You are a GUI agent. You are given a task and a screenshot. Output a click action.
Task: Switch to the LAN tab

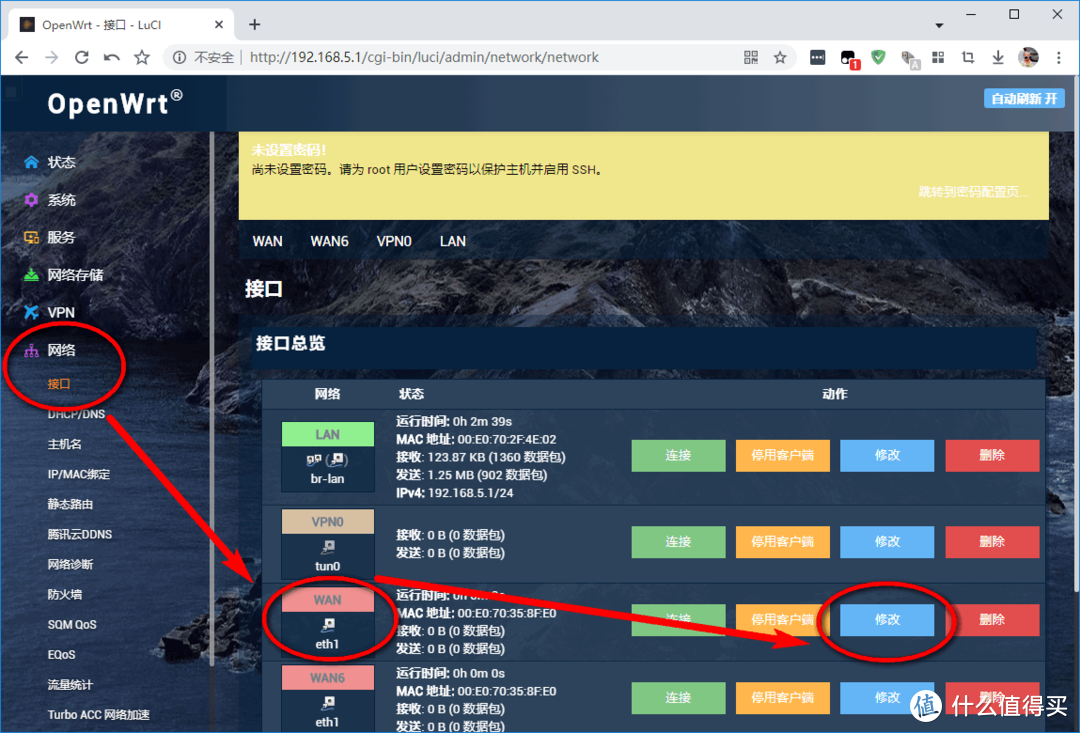click(453, 241)
